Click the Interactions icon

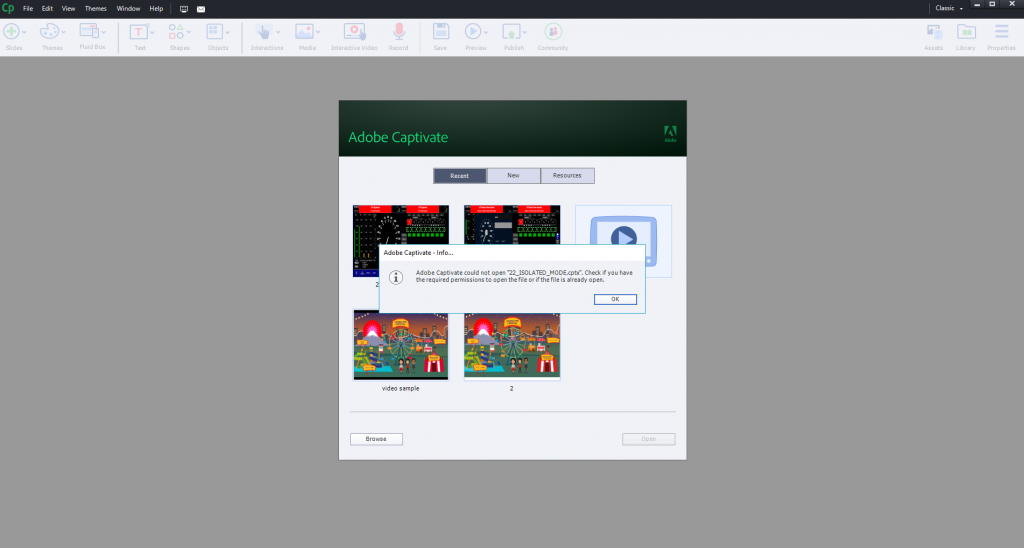coord(266,33)
